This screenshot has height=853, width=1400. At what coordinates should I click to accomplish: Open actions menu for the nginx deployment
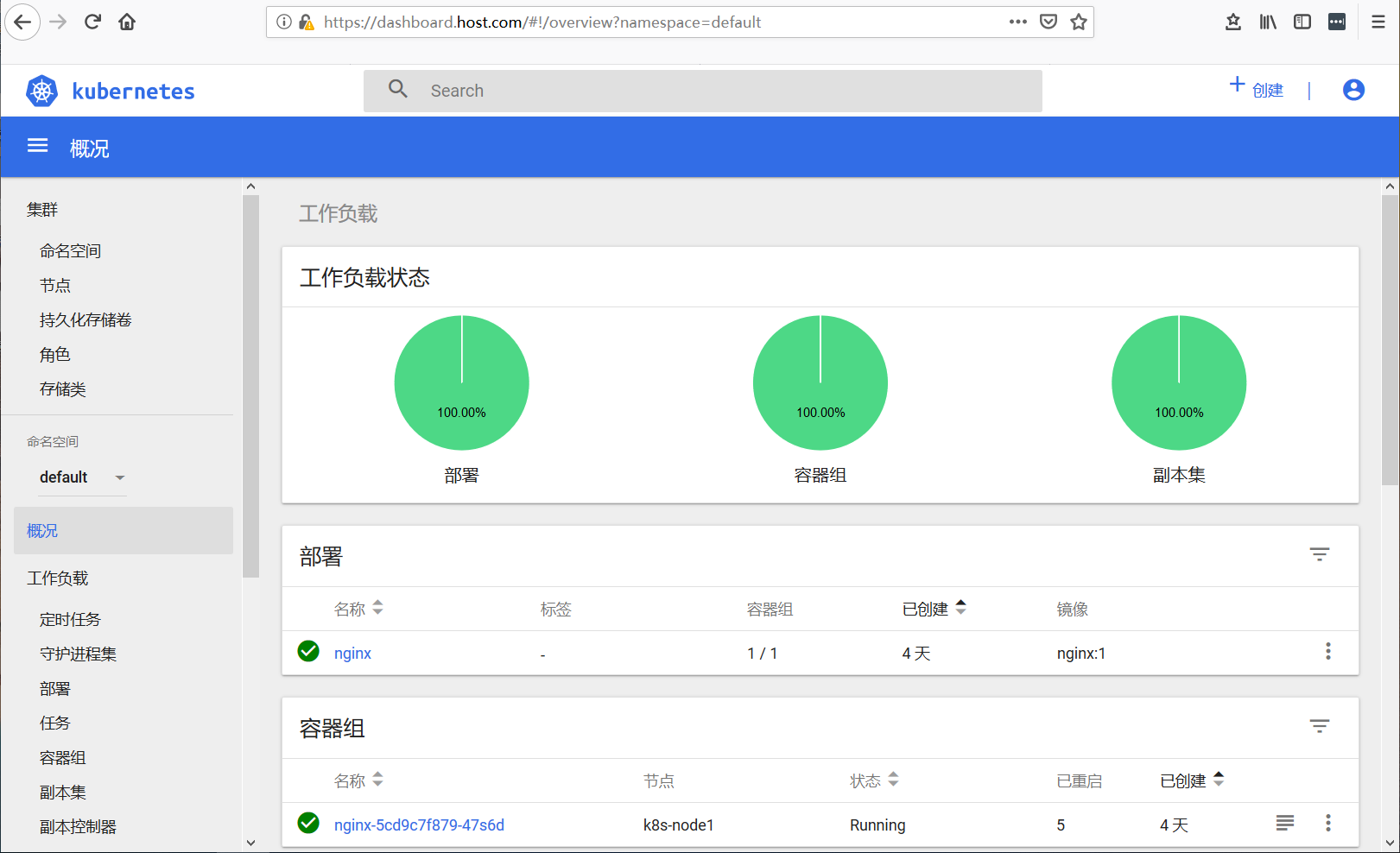click(1328, 651)
